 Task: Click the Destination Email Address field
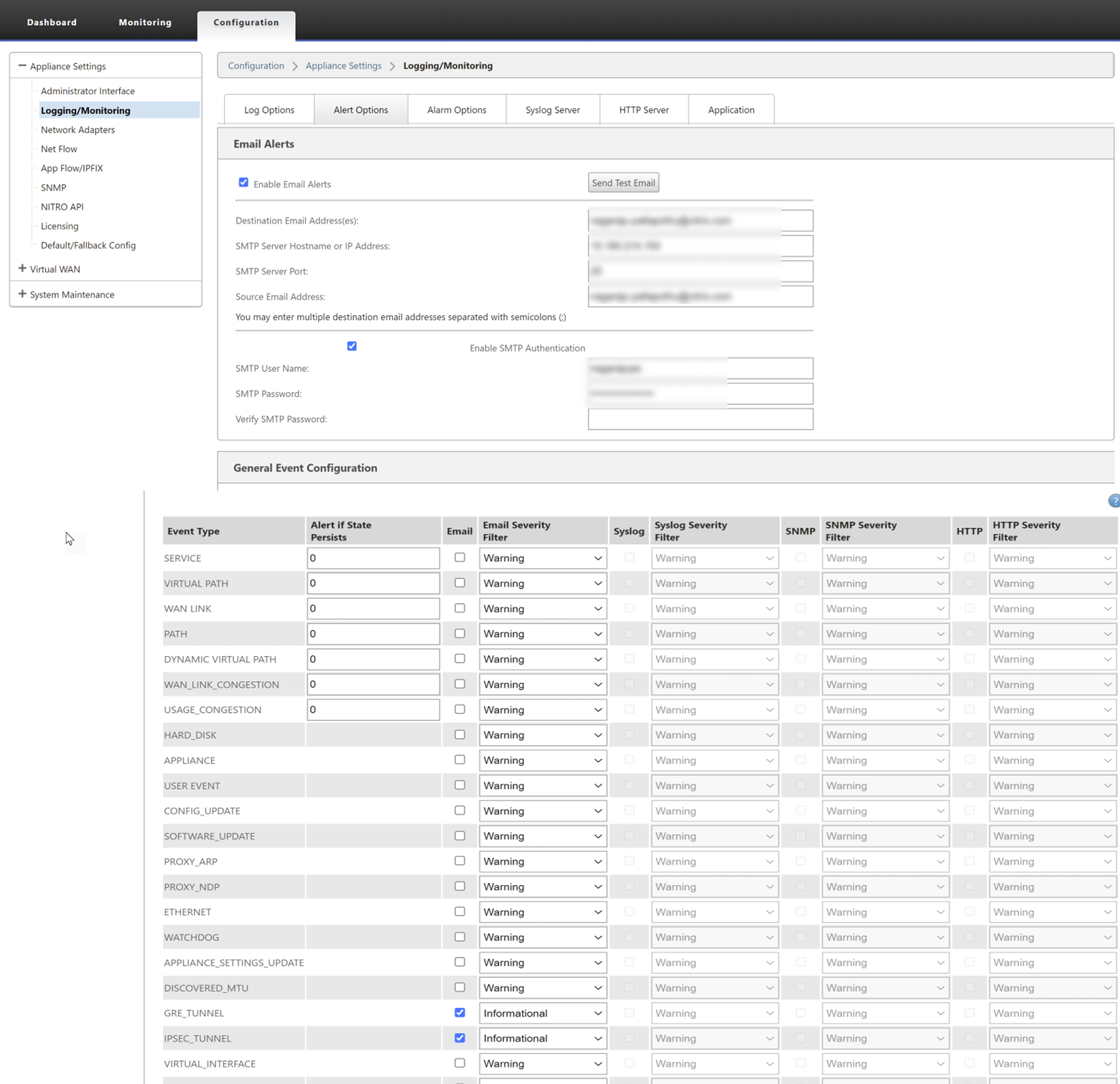pyautogui.click(x=701, y=220)
